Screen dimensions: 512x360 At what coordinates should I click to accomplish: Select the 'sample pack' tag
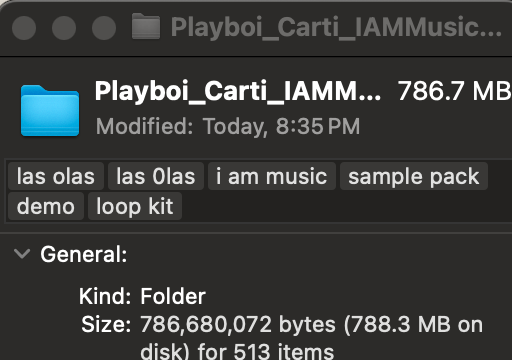(414, 176)
